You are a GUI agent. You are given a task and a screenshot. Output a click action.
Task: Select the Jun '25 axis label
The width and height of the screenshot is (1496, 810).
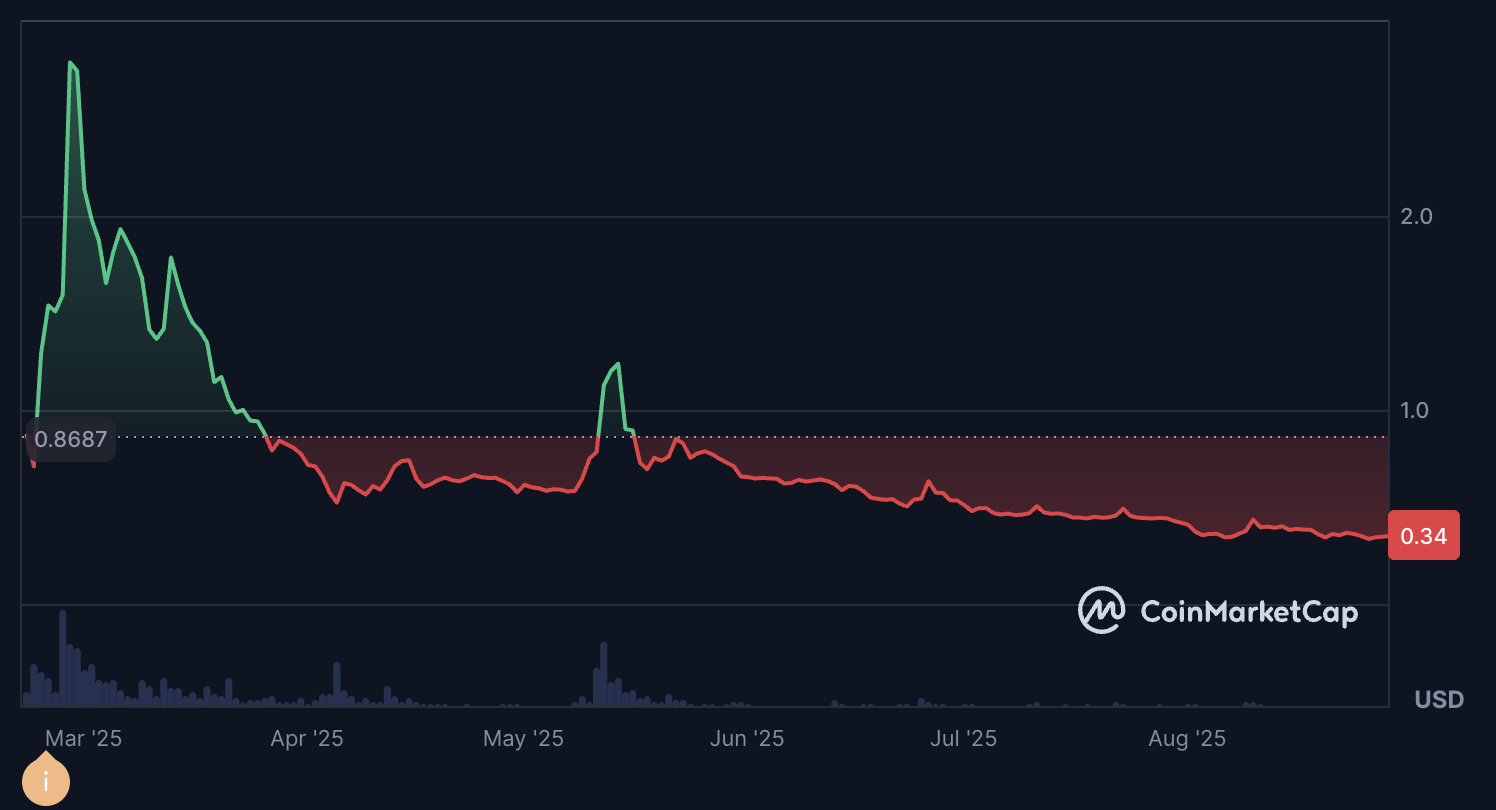tap(746, 739)
